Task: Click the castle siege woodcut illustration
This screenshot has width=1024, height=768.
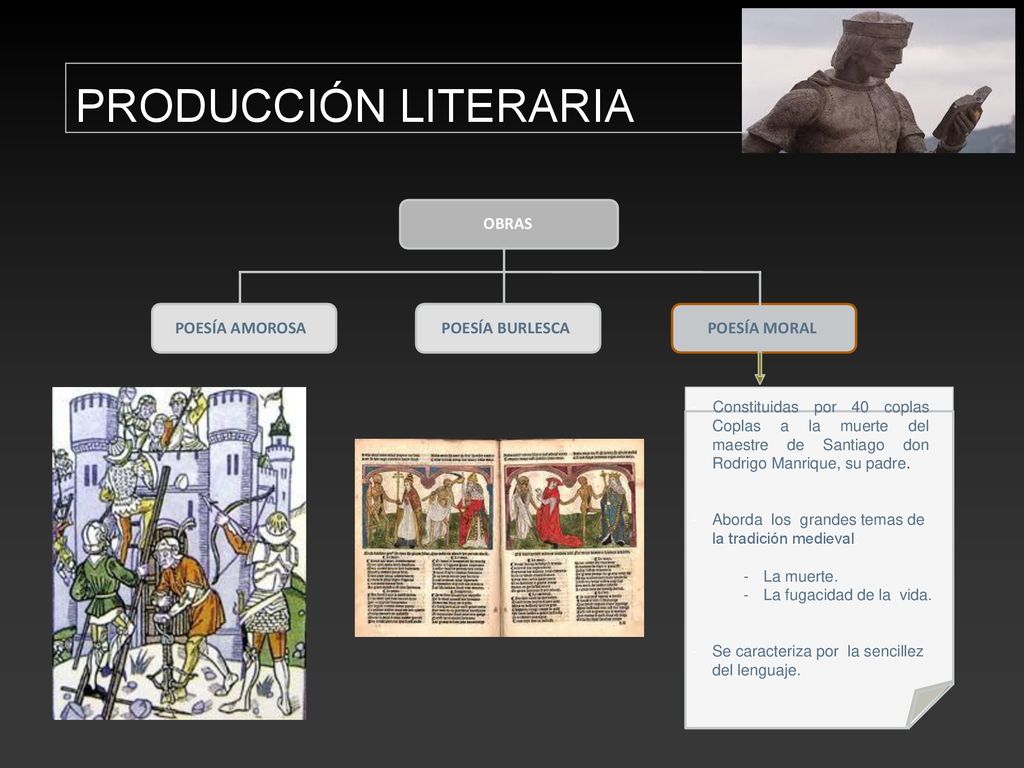Action: (179, 554)
